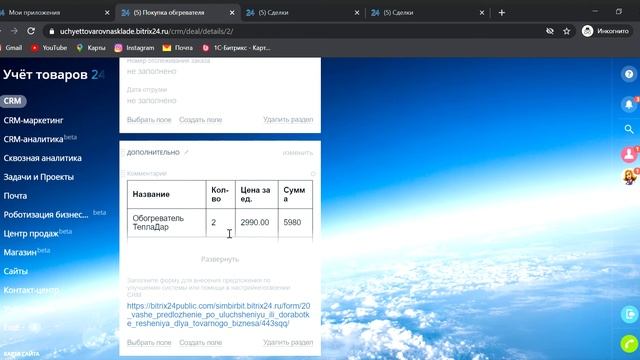
Task: Click Выбрать поле in the Дополнительно section
Action: (x=149, y=342)
